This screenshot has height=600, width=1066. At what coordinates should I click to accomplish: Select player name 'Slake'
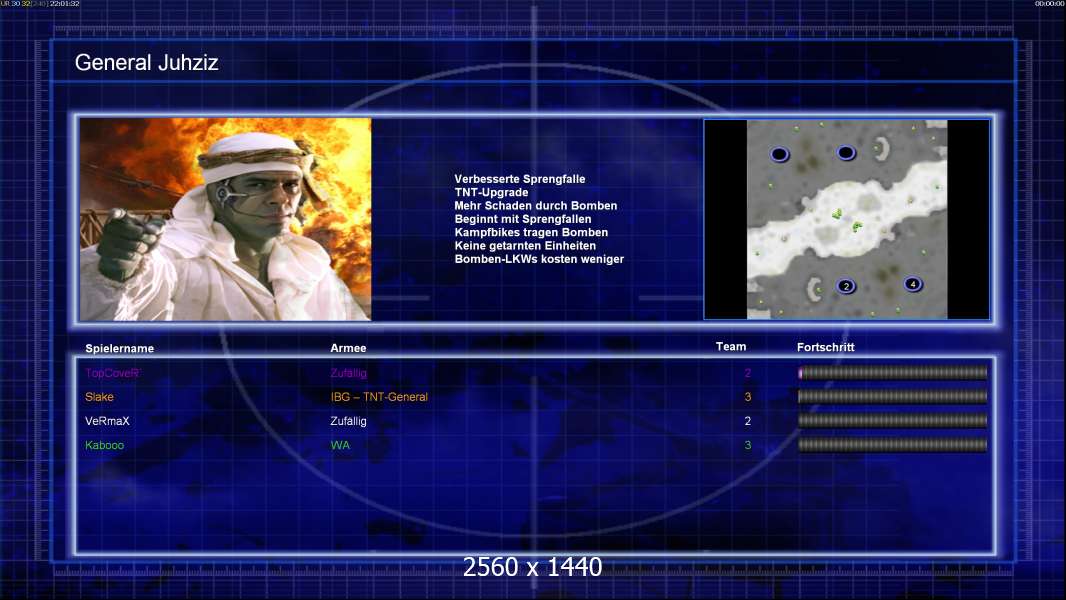pyautogui.click(x=99, y=397)
